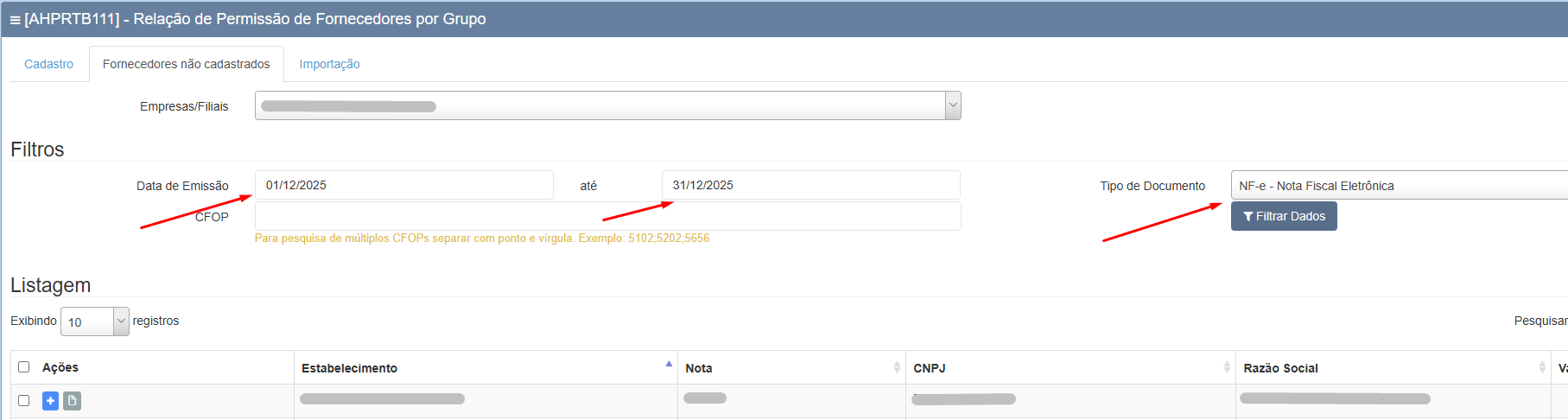Click the Filtrar Dados button
The image size is (1568, 420).
(1283, 216)
